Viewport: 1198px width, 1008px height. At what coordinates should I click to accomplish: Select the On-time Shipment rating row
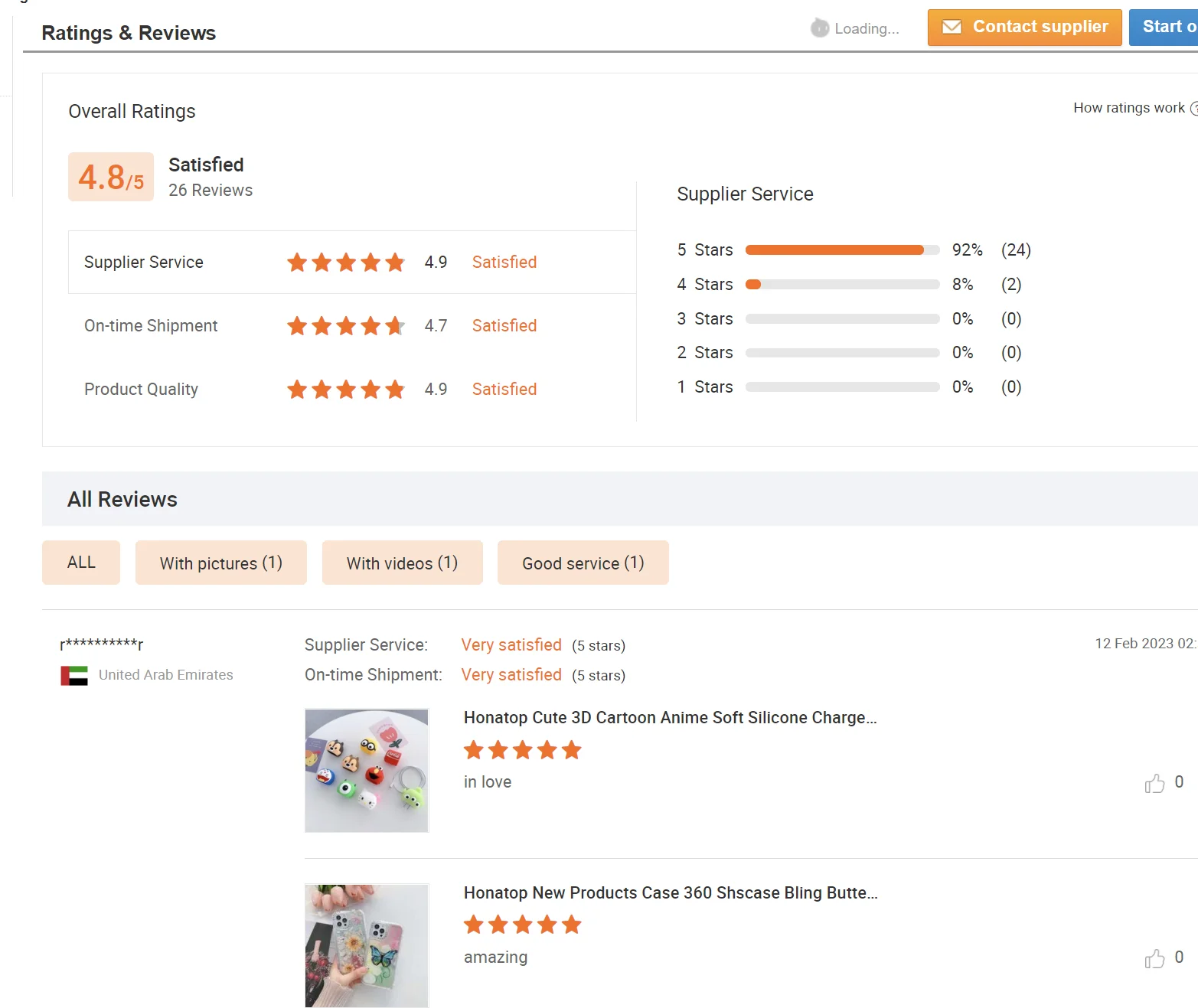tap(352, 326)
